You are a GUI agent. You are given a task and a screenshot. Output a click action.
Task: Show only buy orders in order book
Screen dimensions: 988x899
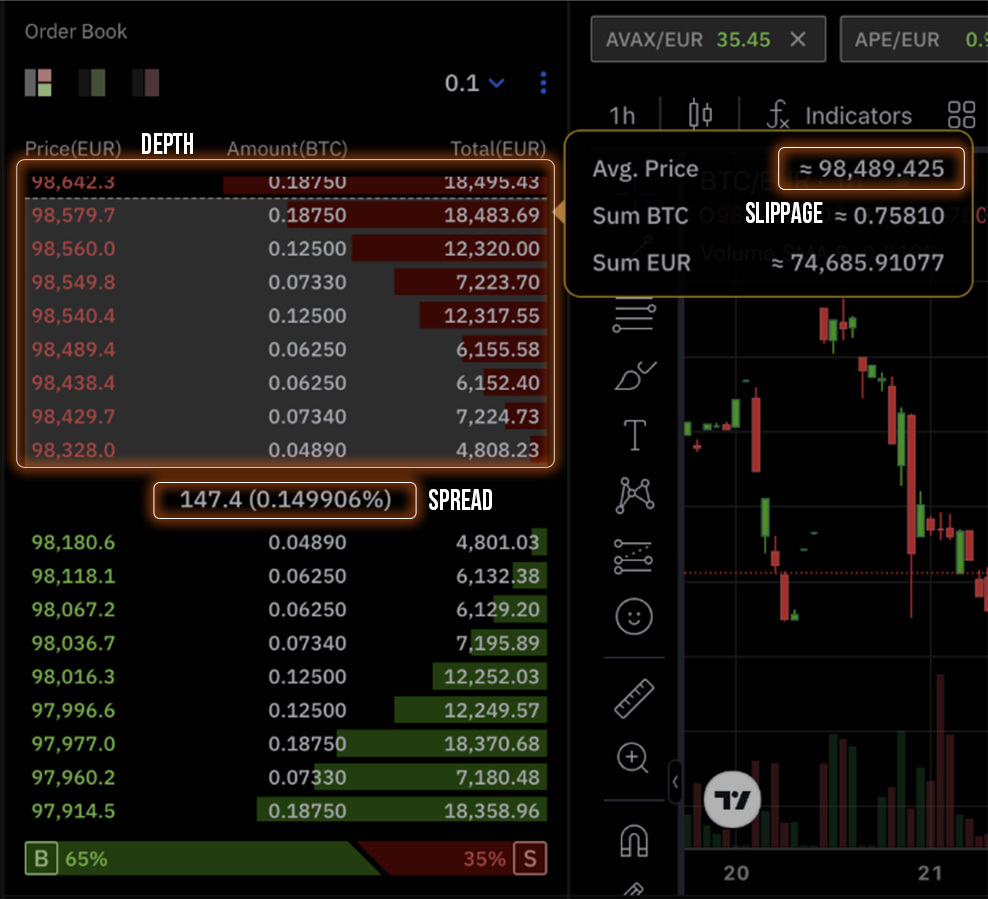tap(92, 82)
